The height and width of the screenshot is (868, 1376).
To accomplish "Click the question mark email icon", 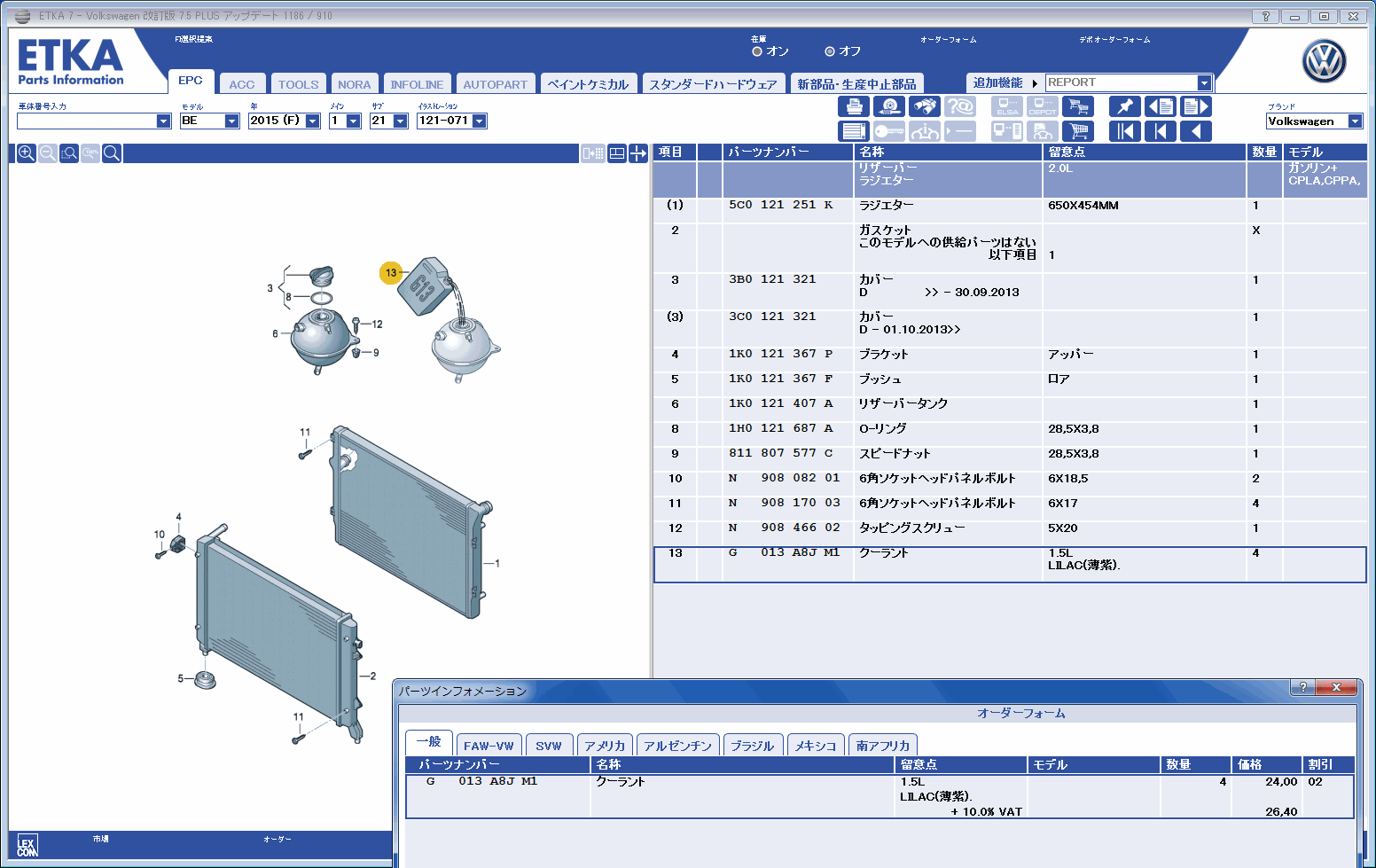I will 960,106.
